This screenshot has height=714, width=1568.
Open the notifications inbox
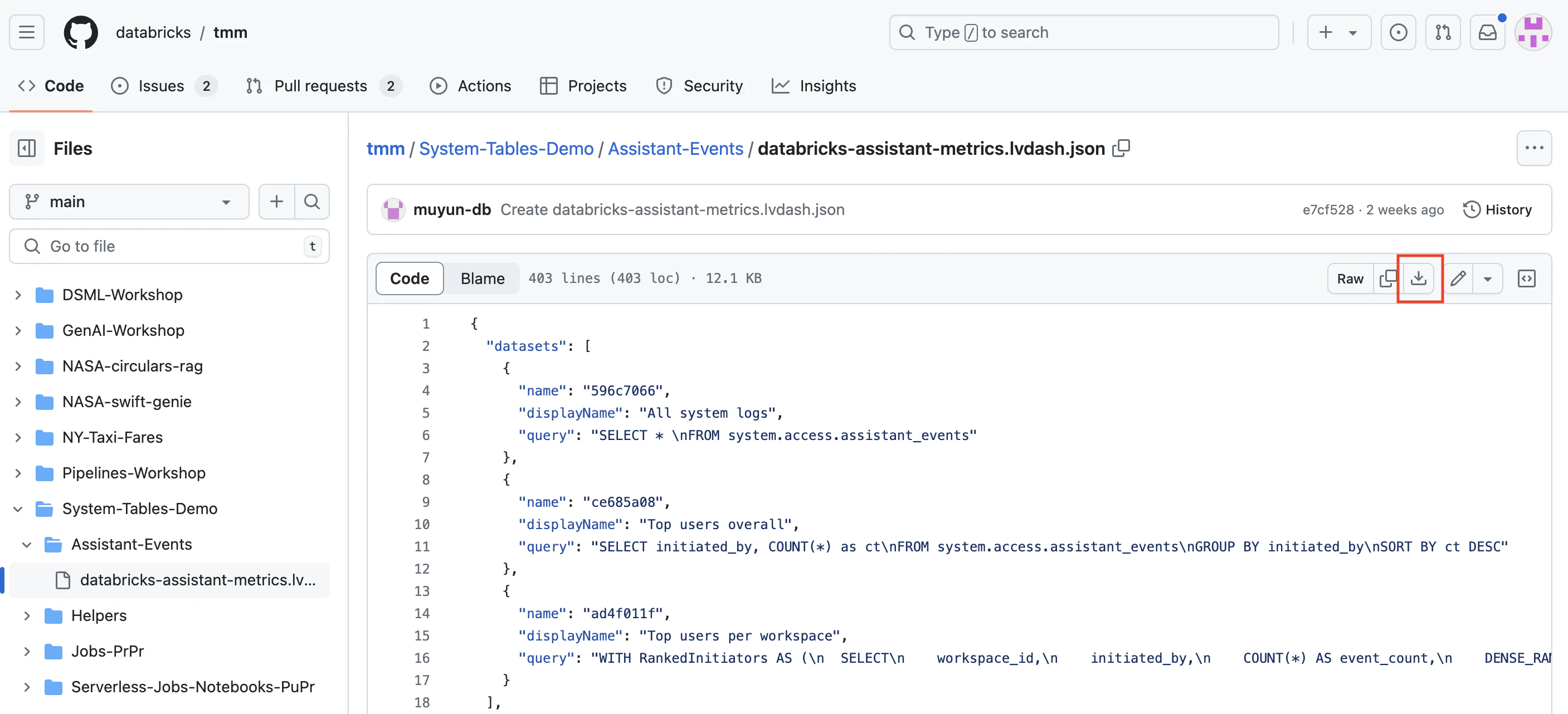point(1487,32)
